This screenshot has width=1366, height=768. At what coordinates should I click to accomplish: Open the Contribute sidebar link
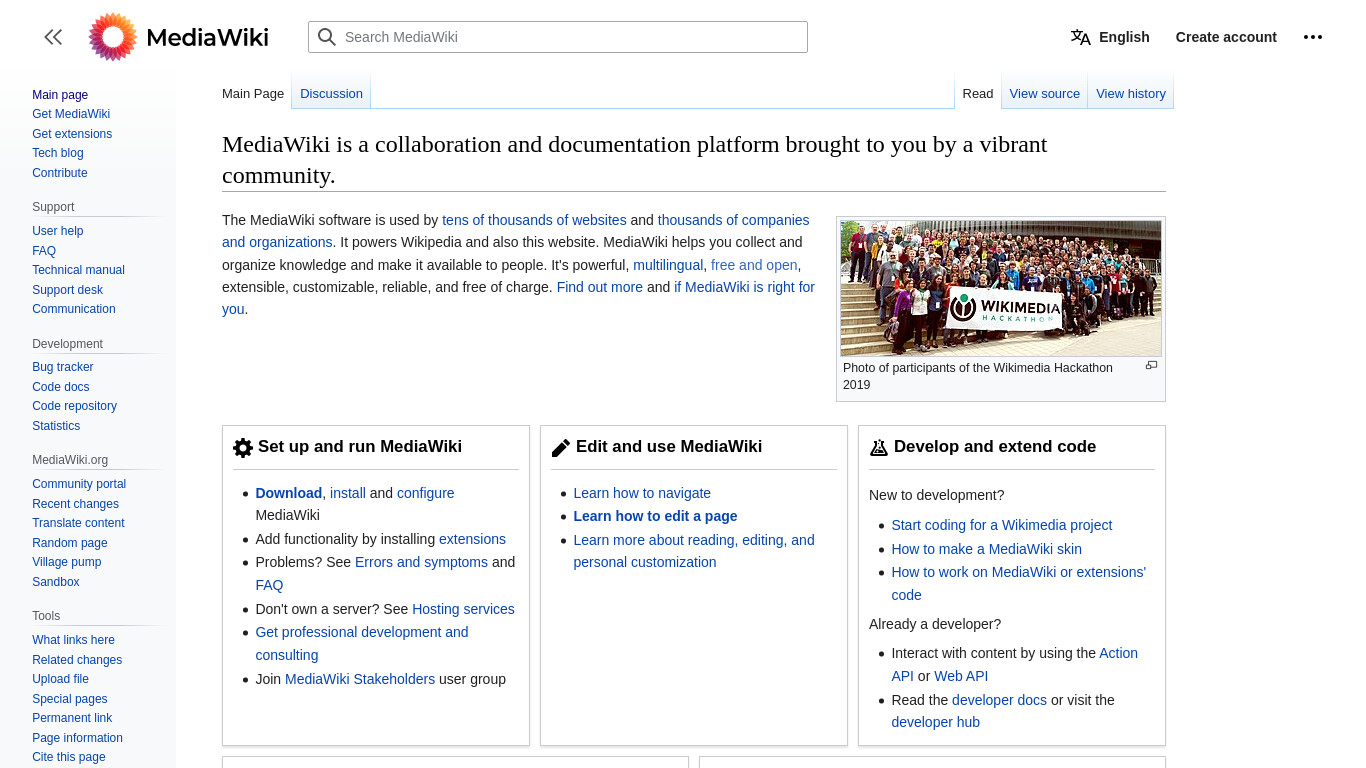[60, 173]
